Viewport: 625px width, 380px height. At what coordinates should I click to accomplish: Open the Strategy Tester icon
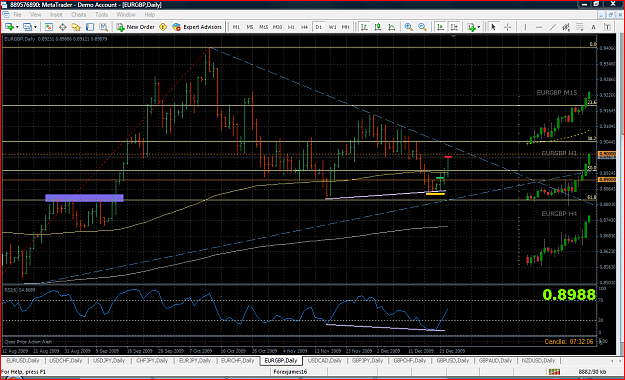104,27
